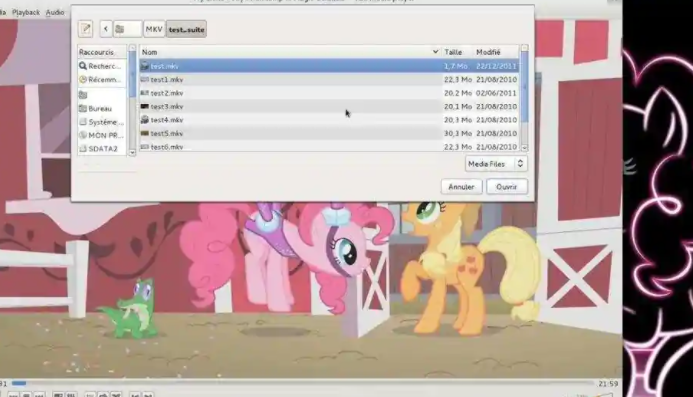Select the Système... file system shortcut
The image size is (693, 397).
(x=101, y=122)
